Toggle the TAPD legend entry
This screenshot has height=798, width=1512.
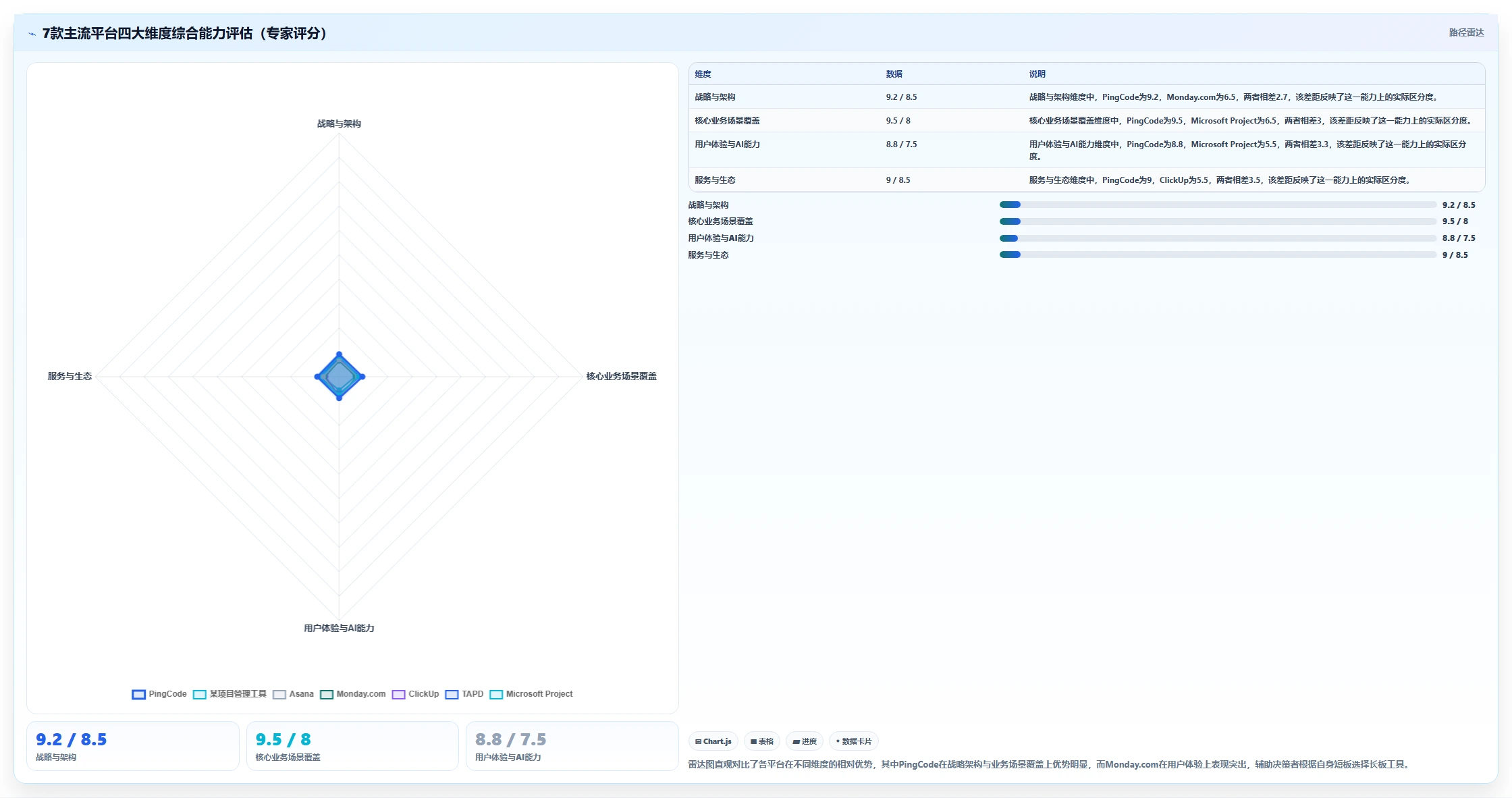pos(464,694)
